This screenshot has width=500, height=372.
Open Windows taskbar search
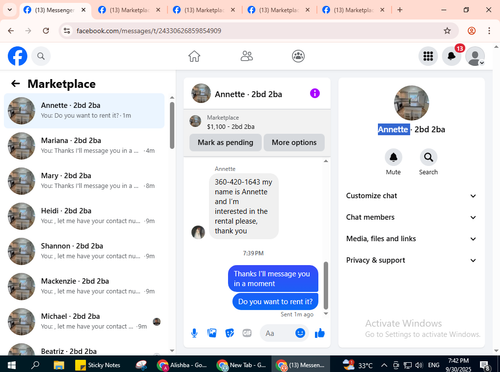[x=35, y=365]
